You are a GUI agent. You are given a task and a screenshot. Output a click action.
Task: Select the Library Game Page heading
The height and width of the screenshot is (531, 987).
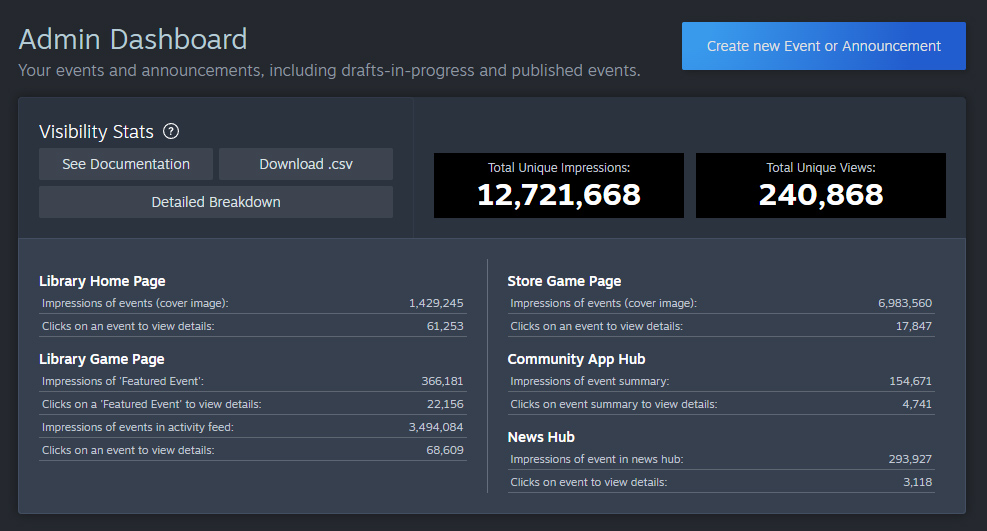click(x=102, y=359)
